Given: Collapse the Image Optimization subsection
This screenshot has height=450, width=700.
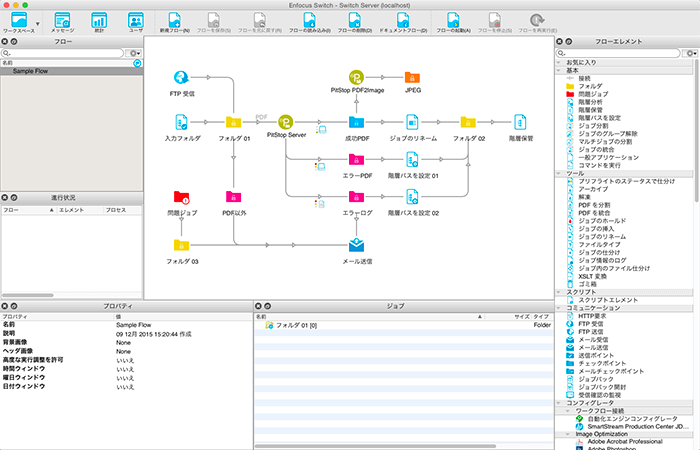Looking at the screenshot, I should pyautogui.click(x=568, y=434).
